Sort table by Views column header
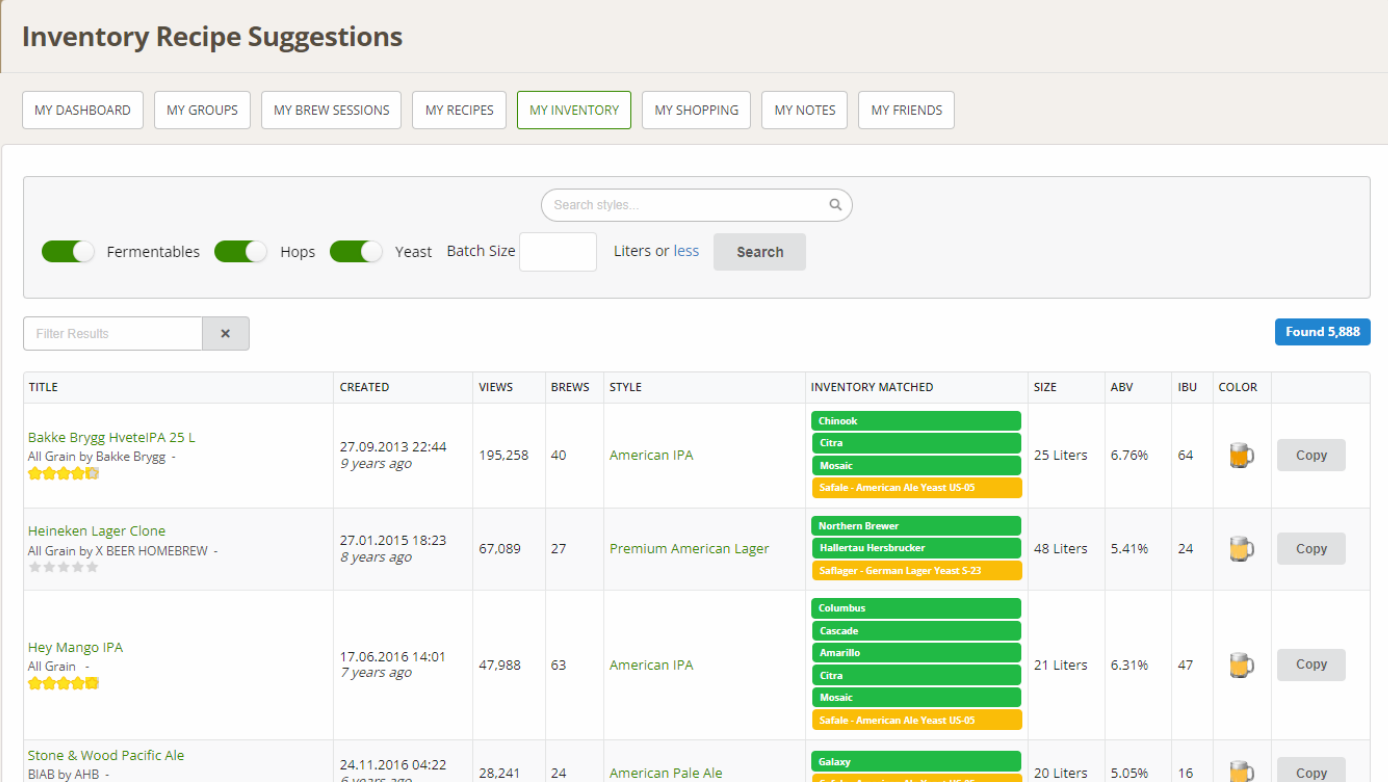The width and height of the screenshot is (1388, 782). [496, 387]
